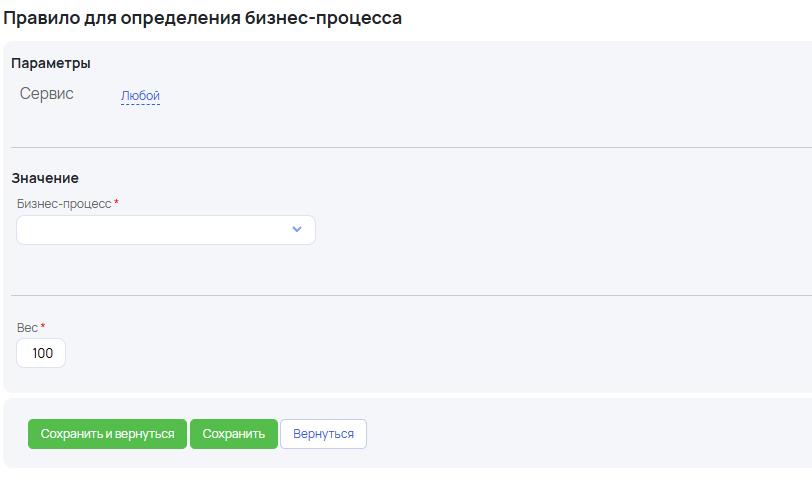Click the page title "Правило для определения бизнес-процесса"

[x=201, y=18]
